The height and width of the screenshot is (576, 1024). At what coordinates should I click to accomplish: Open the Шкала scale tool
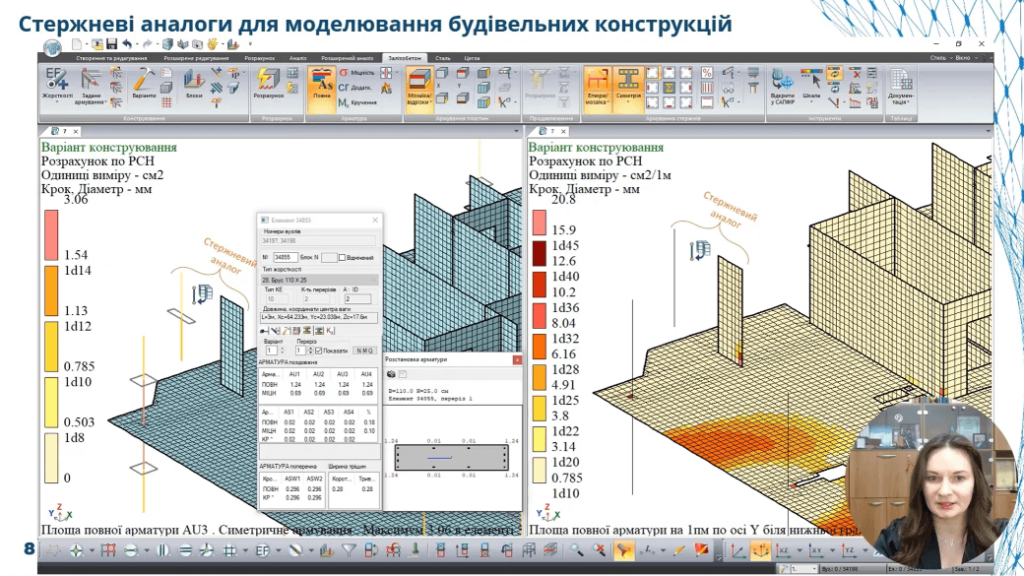[x=810, y=80]
